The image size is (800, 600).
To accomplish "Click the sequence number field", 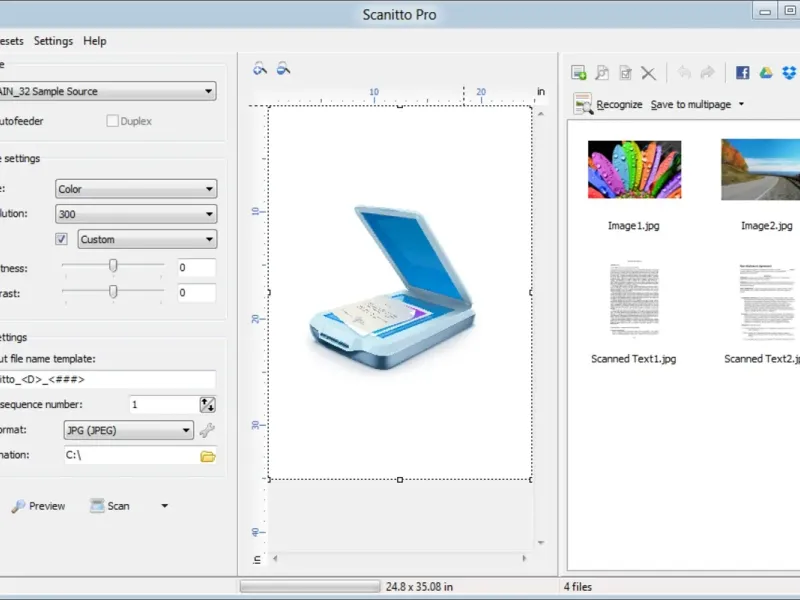I will (x=164, y=405).
